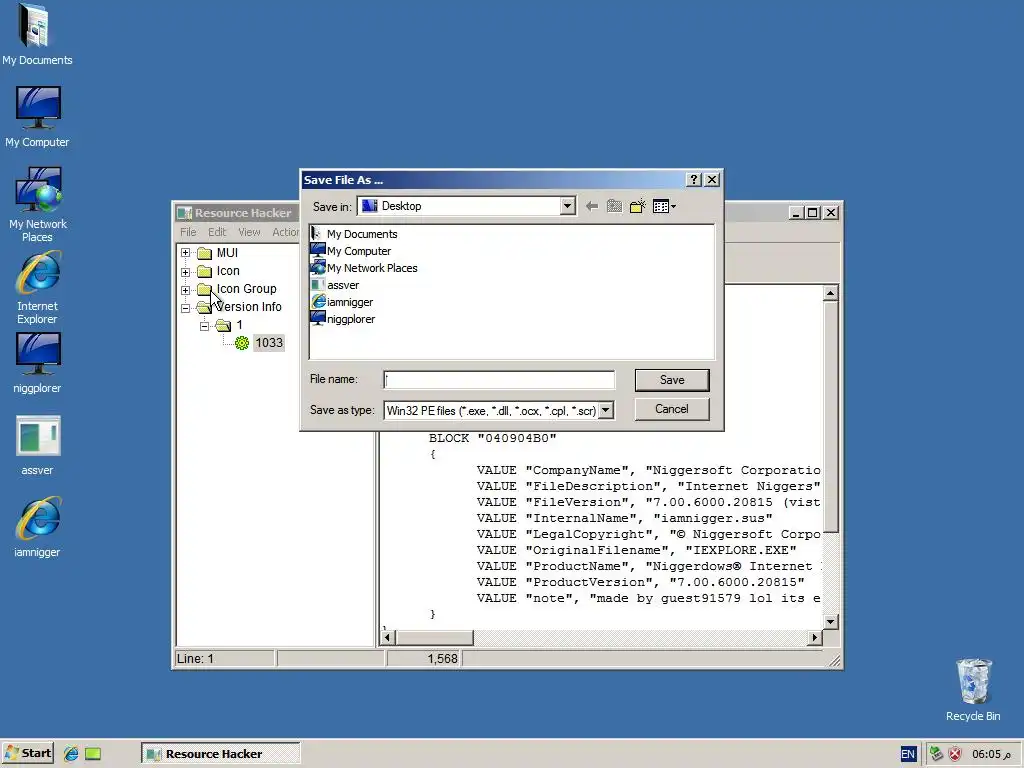Select the Recycle Bin desktop icon
Image resolution: width=1024 pixels, height=768 pixels.
[973, 690]
